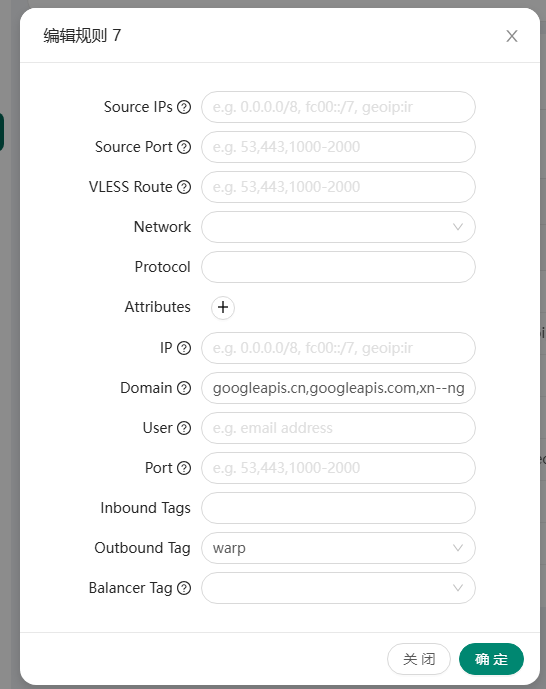The height and width of the screenshot is (689, 546).
Task: Click the 关闭 close button
Action: tap(419, 659)
